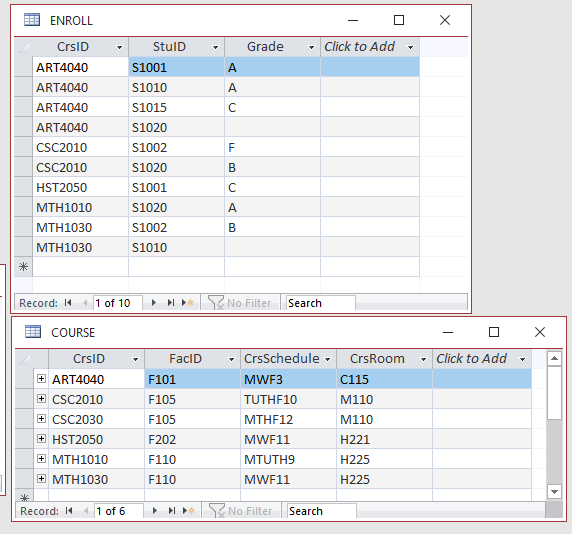Viewport: 572px width, 534px height.
Task: Go to next record in COURSE navigator
Action: pos(155,511)
